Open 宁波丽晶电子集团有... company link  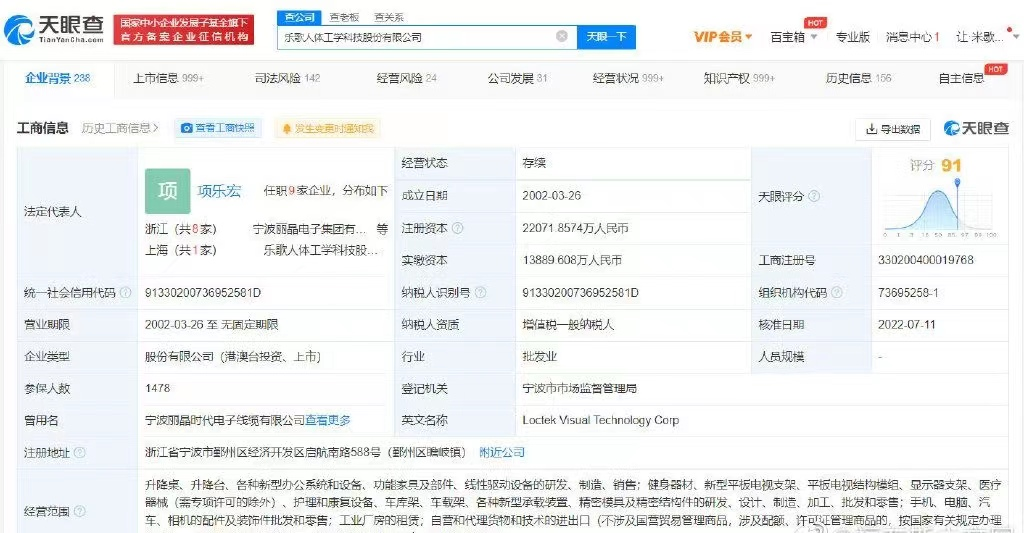point(309,229)
